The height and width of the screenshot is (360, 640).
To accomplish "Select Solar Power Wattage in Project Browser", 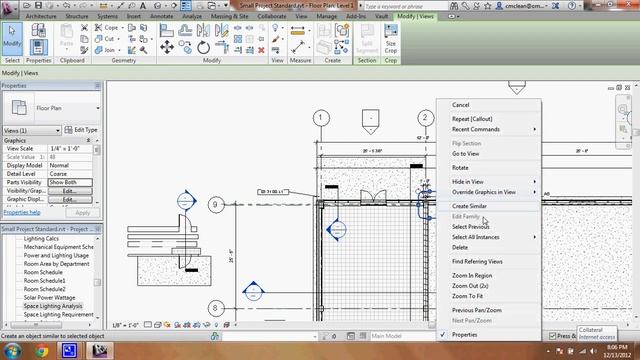I will click(x=49, y=298).
